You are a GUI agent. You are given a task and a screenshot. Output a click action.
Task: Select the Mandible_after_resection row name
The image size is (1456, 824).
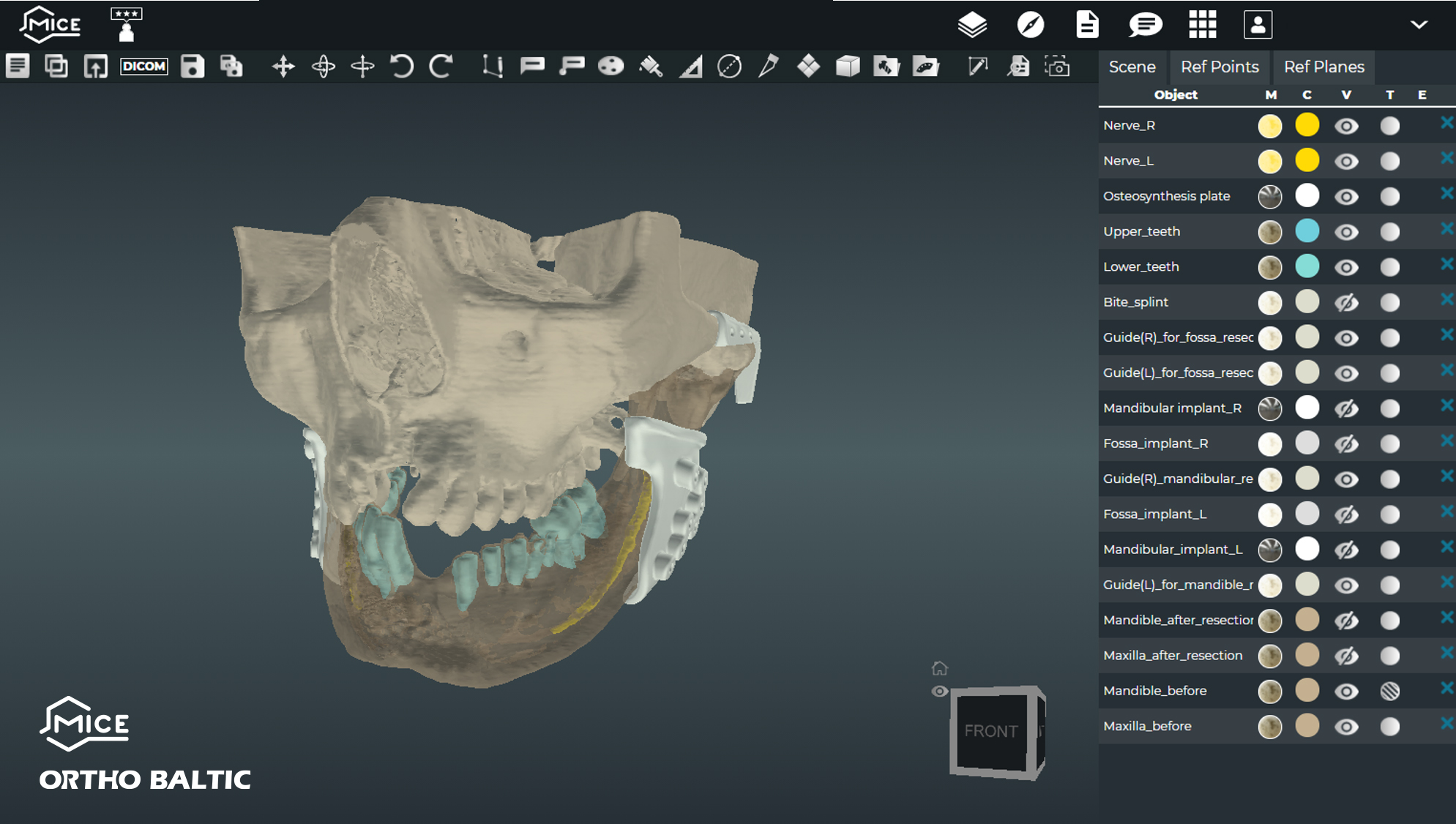(x=1178, y=620)
